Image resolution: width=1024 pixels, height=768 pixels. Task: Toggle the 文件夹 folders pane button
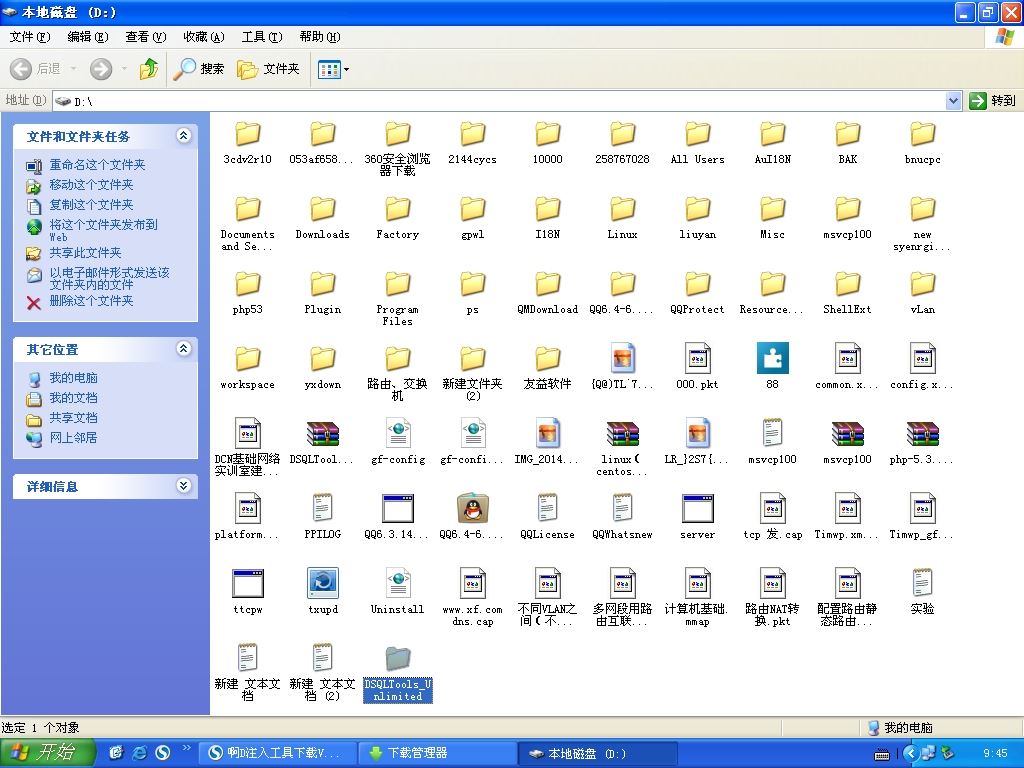268,69
